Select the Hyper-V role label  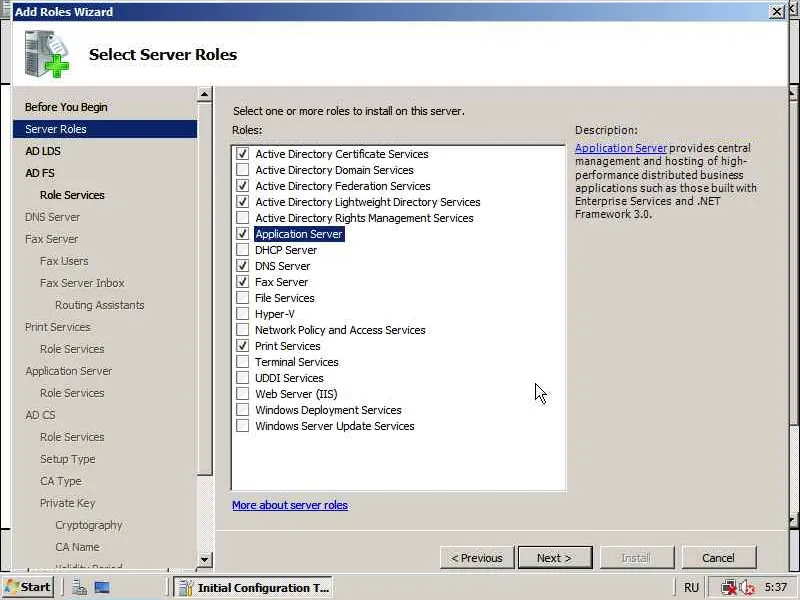(274, 314)
